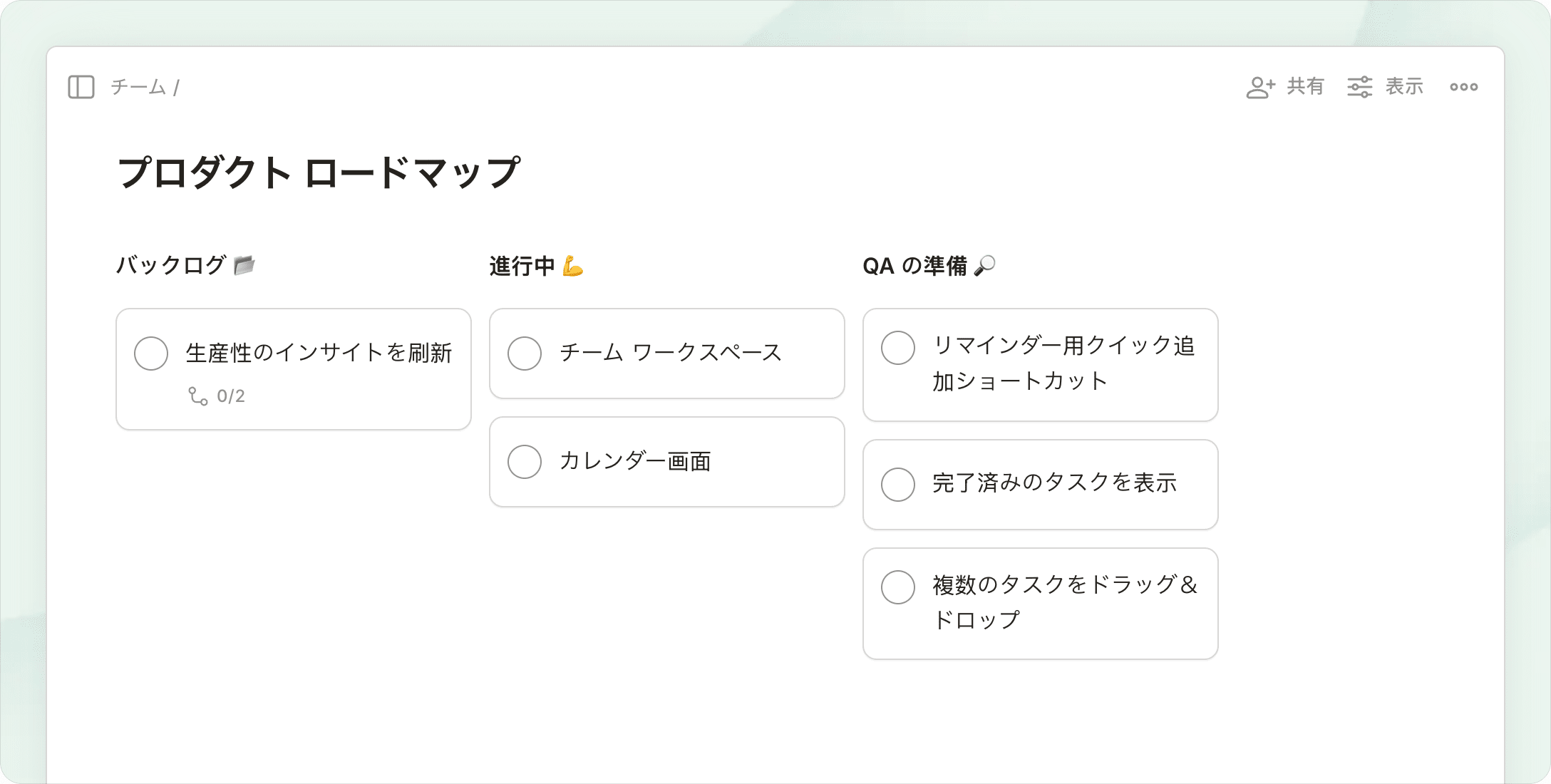Click the magnifier emoji beside QA の準備

coord(984,265)
